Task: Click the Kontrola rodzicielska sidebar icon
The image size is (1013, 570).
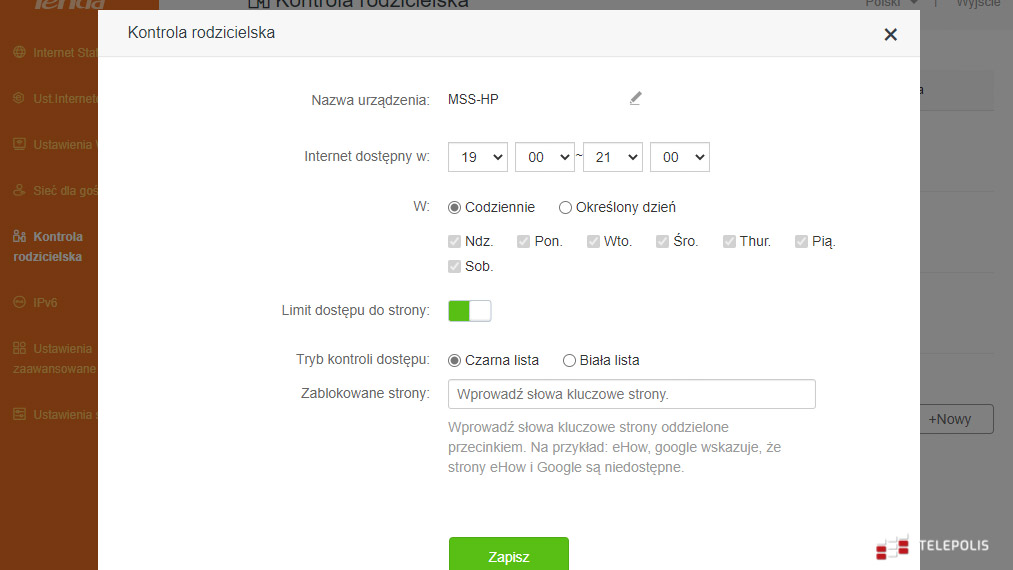Action: point(19,237)
